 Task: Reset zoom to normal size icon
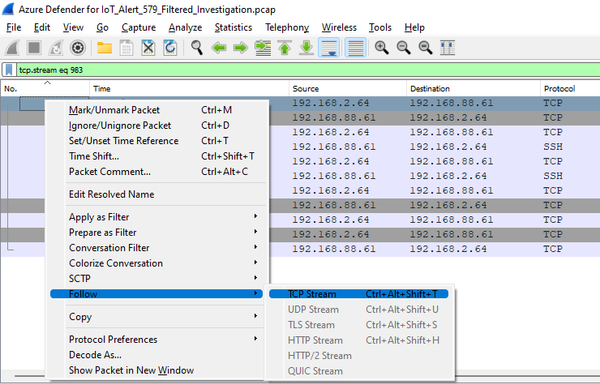pos(426,48)
